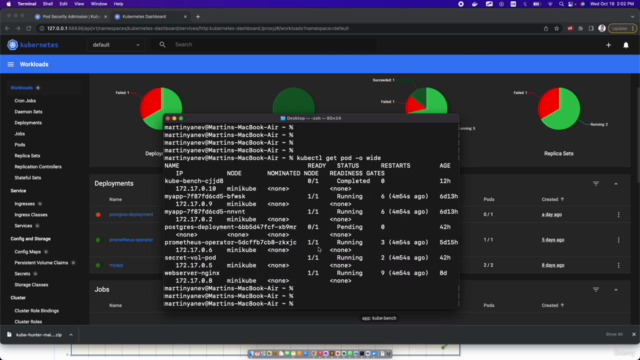
Task: Click the plus create resource icon
Action: tap(609, 45)
